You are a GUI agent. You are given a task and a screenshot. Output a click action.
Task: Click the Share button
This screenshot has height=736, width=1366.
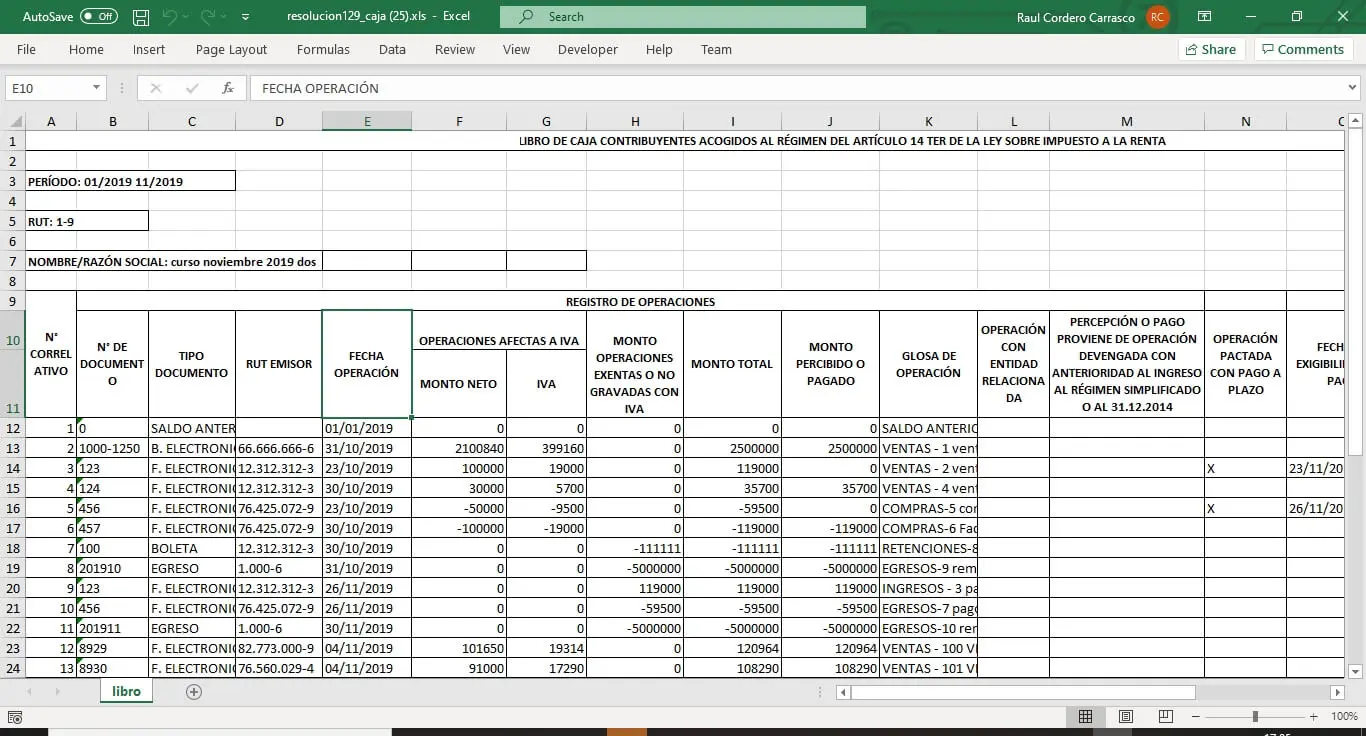pos(1210,49)
